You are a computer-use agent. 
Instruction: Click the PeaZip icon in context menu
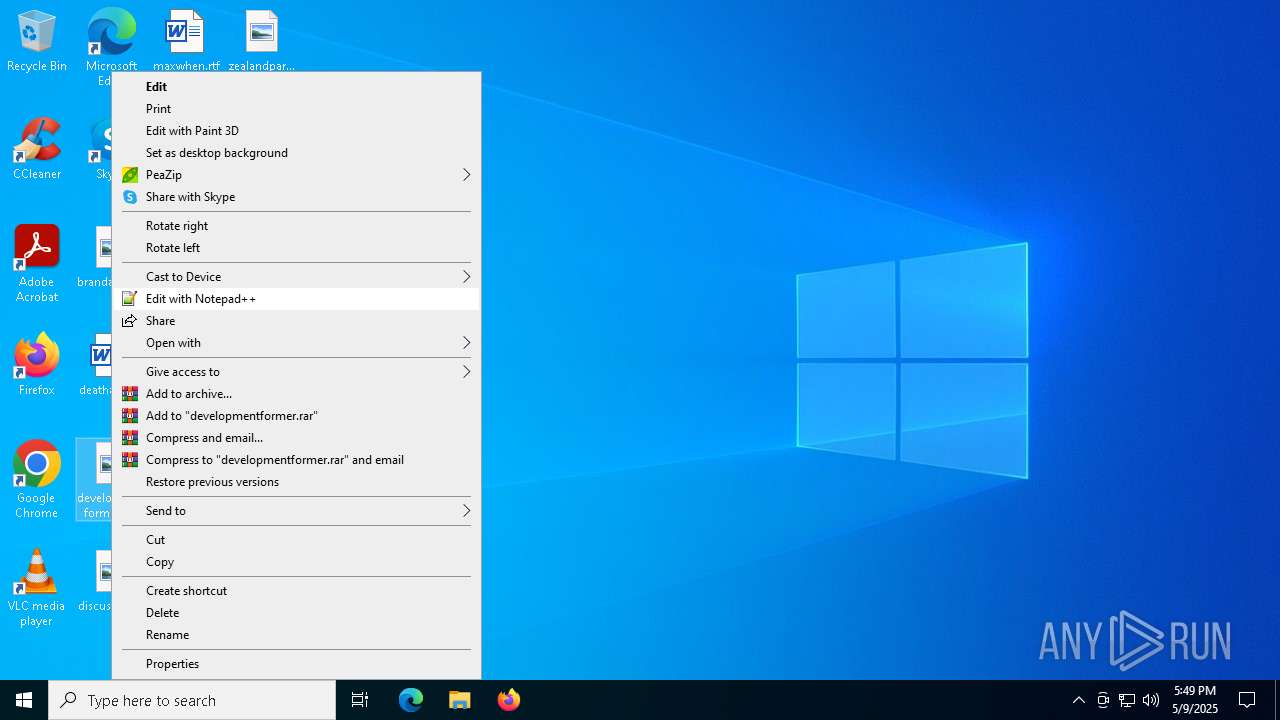pos(130,175)
